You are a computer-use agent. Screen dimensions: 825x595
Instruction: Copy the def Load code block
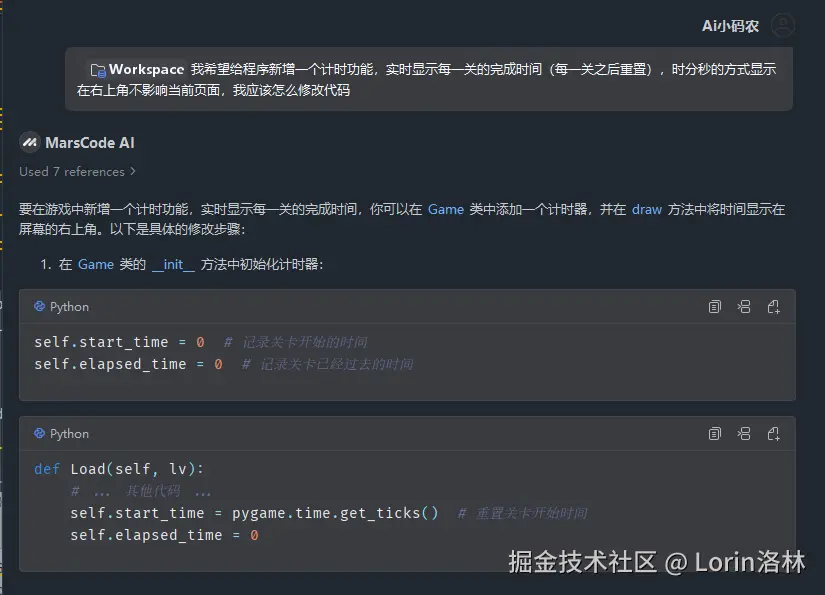[715, 433]
